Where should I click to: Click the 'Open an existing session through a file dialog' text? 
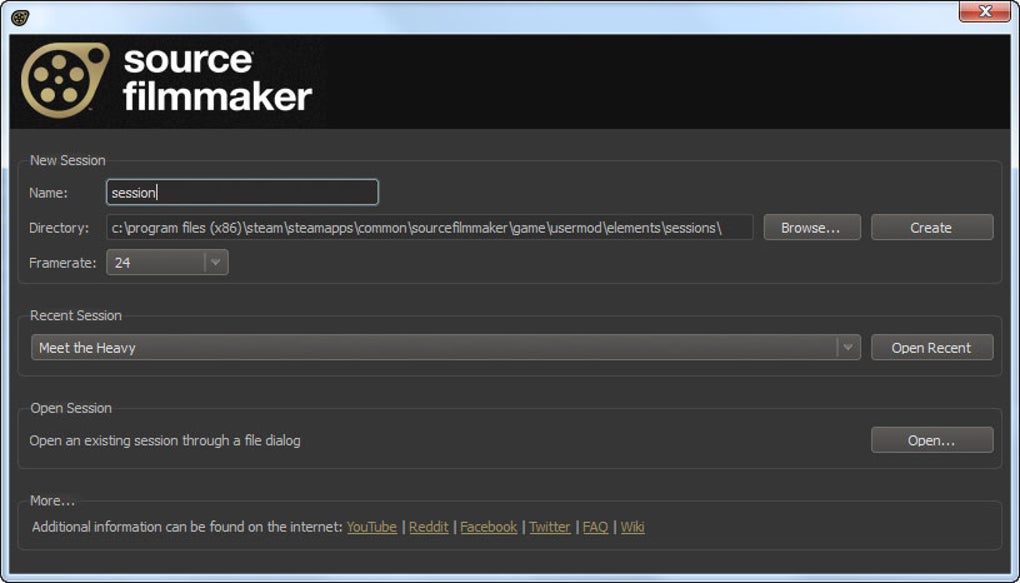(x=165, y=441)
